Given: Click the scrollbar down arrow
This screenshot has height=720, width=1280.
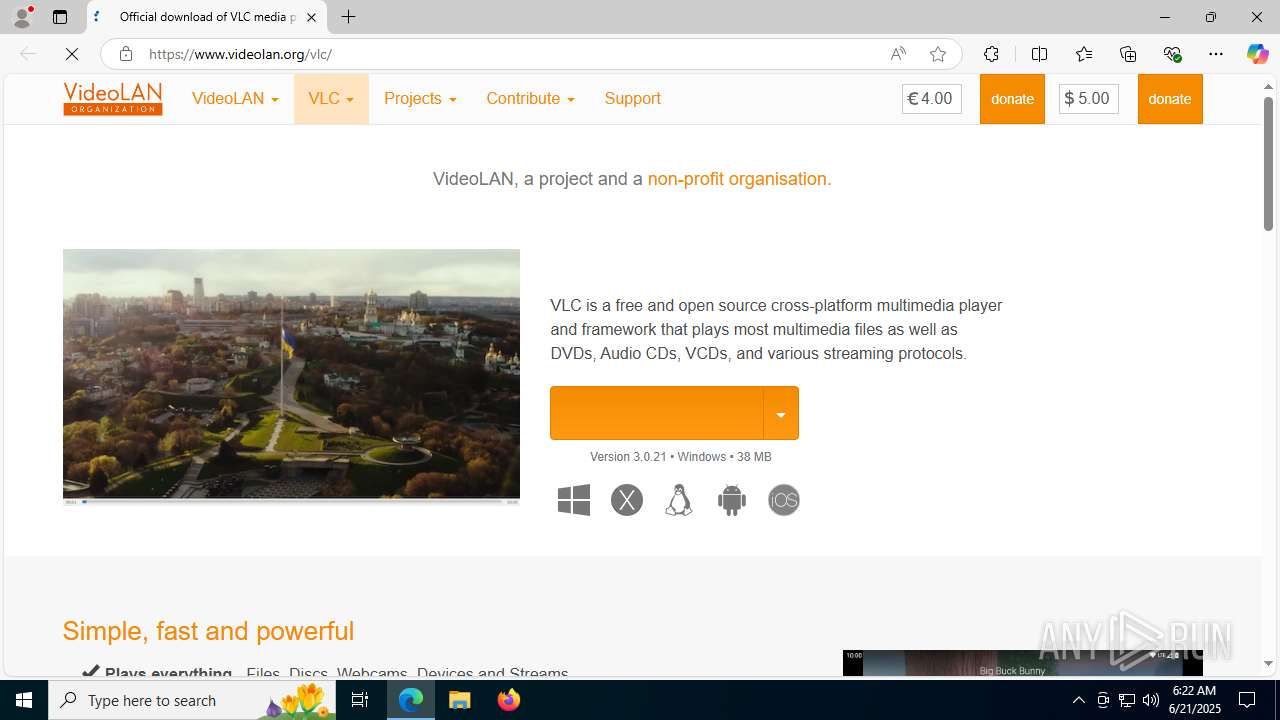Looking at the screenshot, I should 1268,663.
